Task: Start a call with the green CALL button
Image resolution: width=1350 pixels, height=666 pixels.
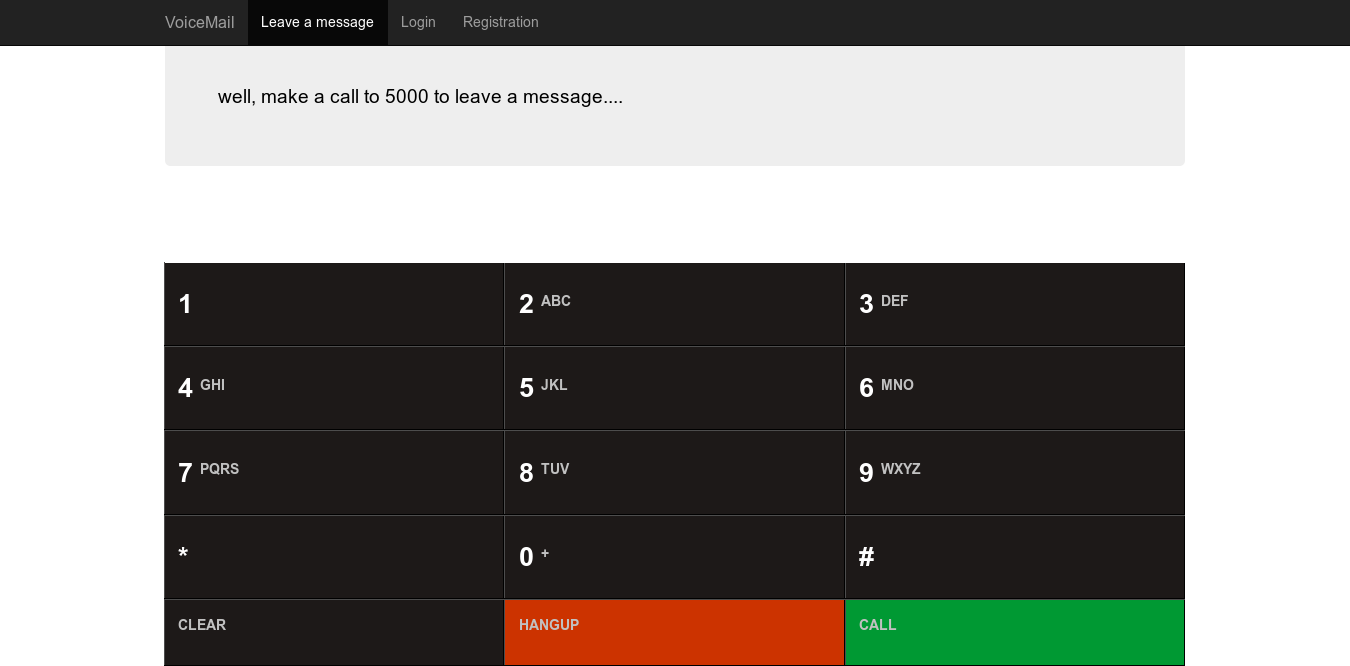Action: tap(1014, 632)
